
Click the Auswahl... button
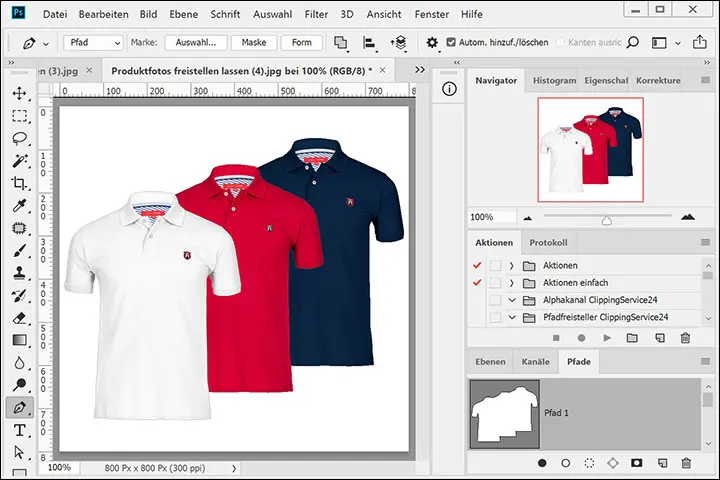(x=196, y=43)
